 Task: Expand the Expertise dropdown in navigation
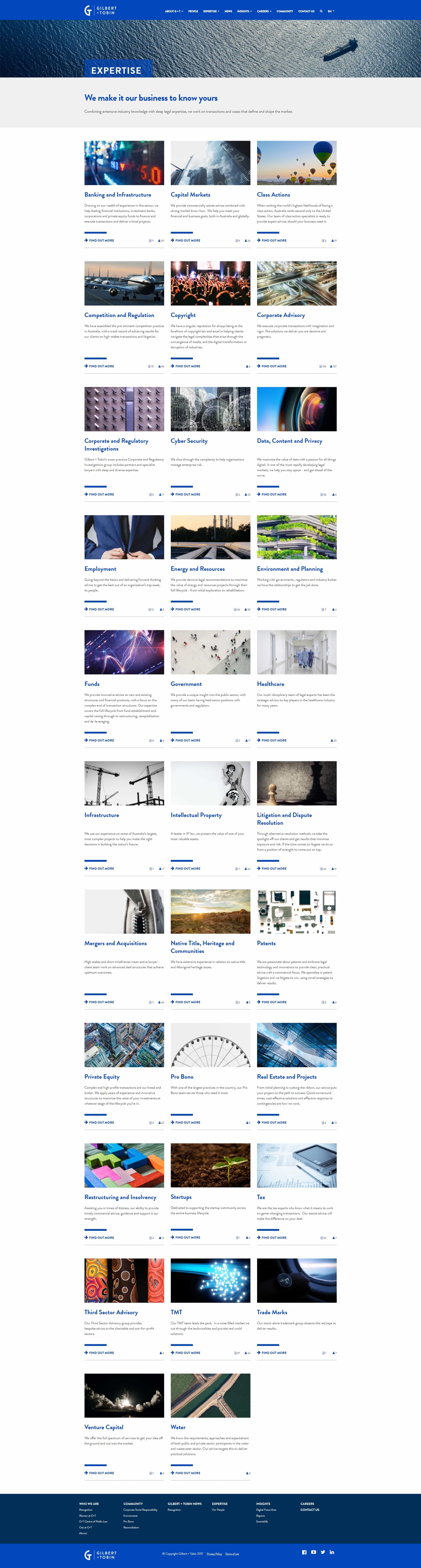click(211, 11)
